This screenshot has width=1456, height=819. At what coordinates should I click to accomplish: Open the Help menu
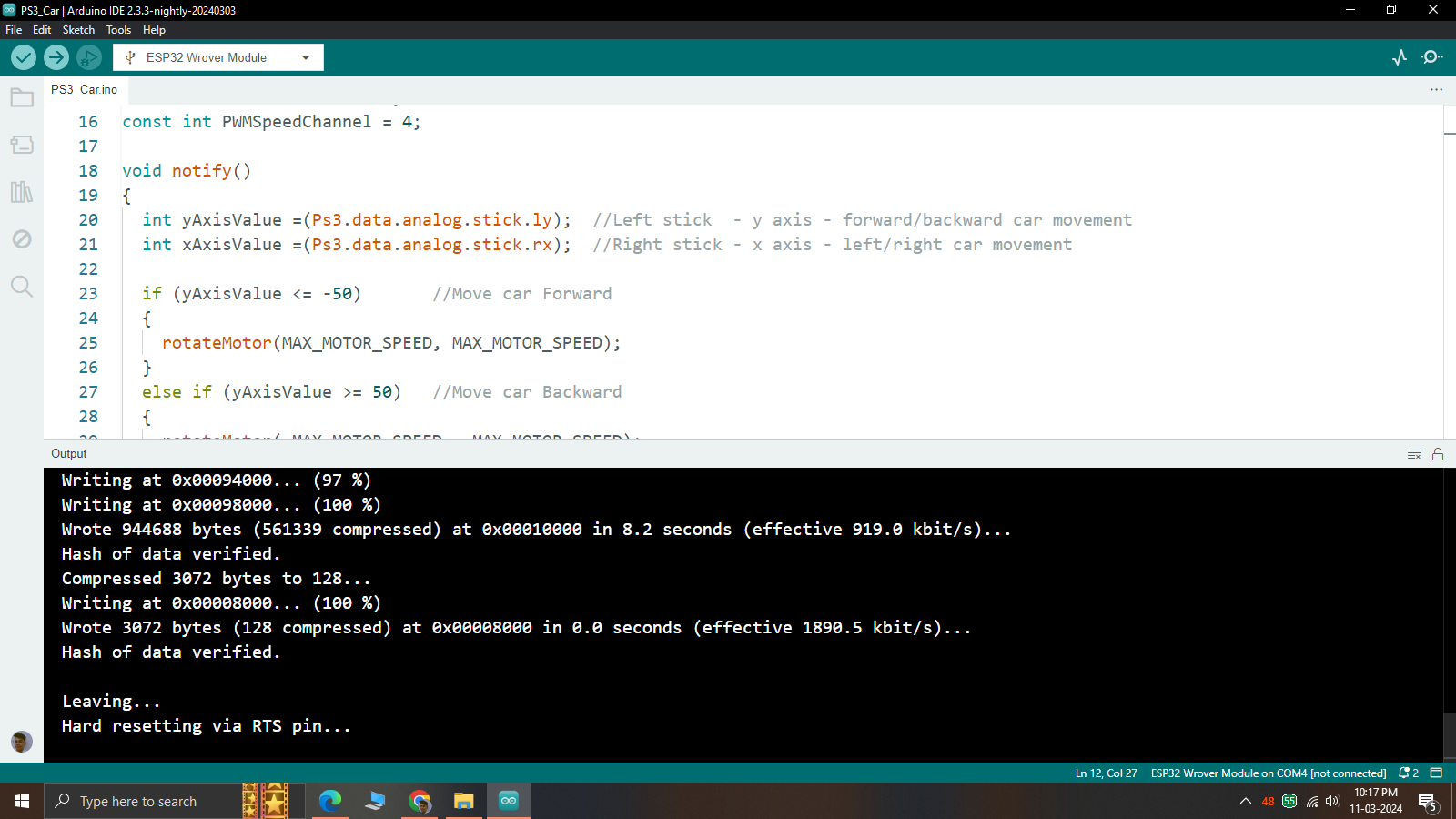[x=154, y=30]
